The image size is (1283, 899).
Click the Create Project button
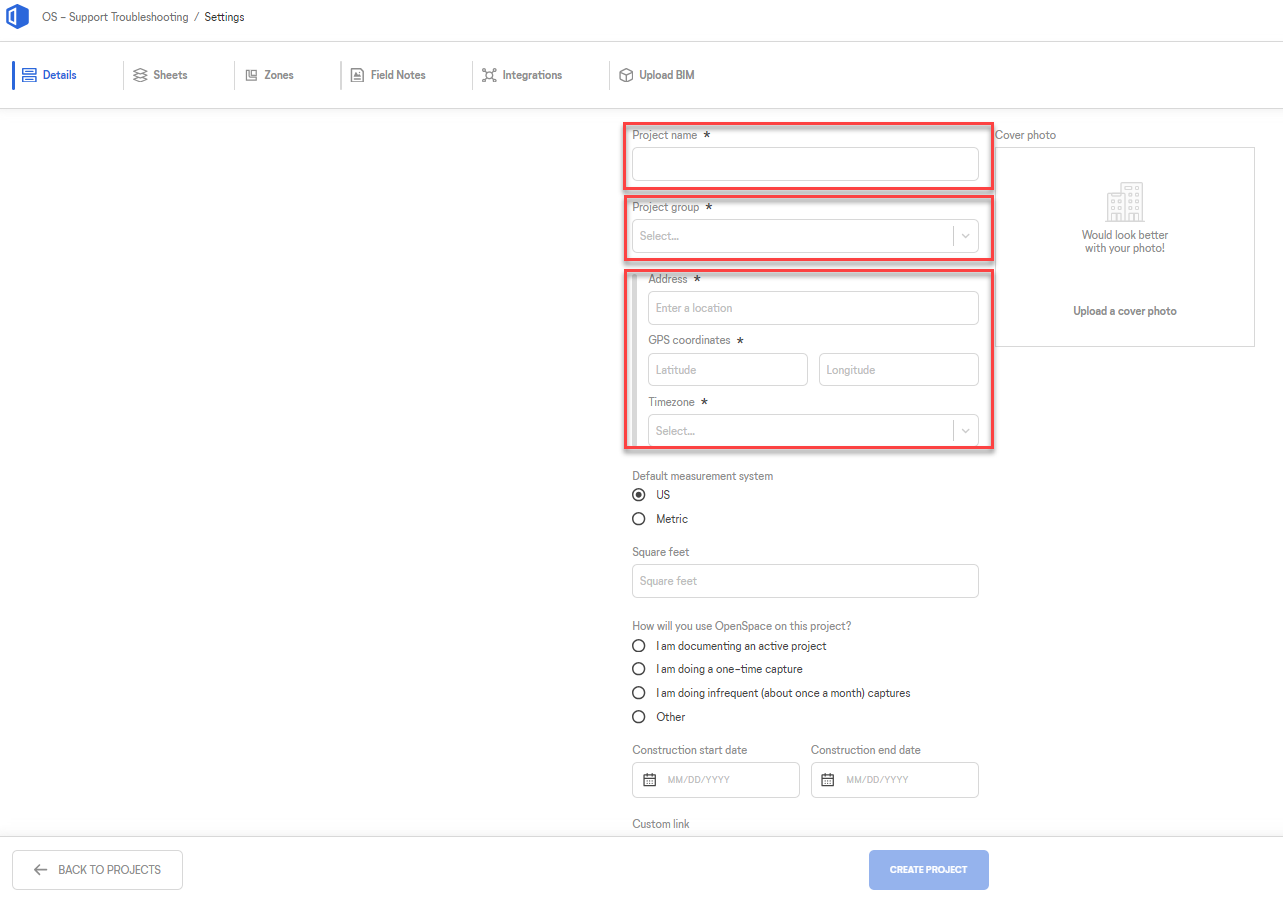[x=928, y=869]
